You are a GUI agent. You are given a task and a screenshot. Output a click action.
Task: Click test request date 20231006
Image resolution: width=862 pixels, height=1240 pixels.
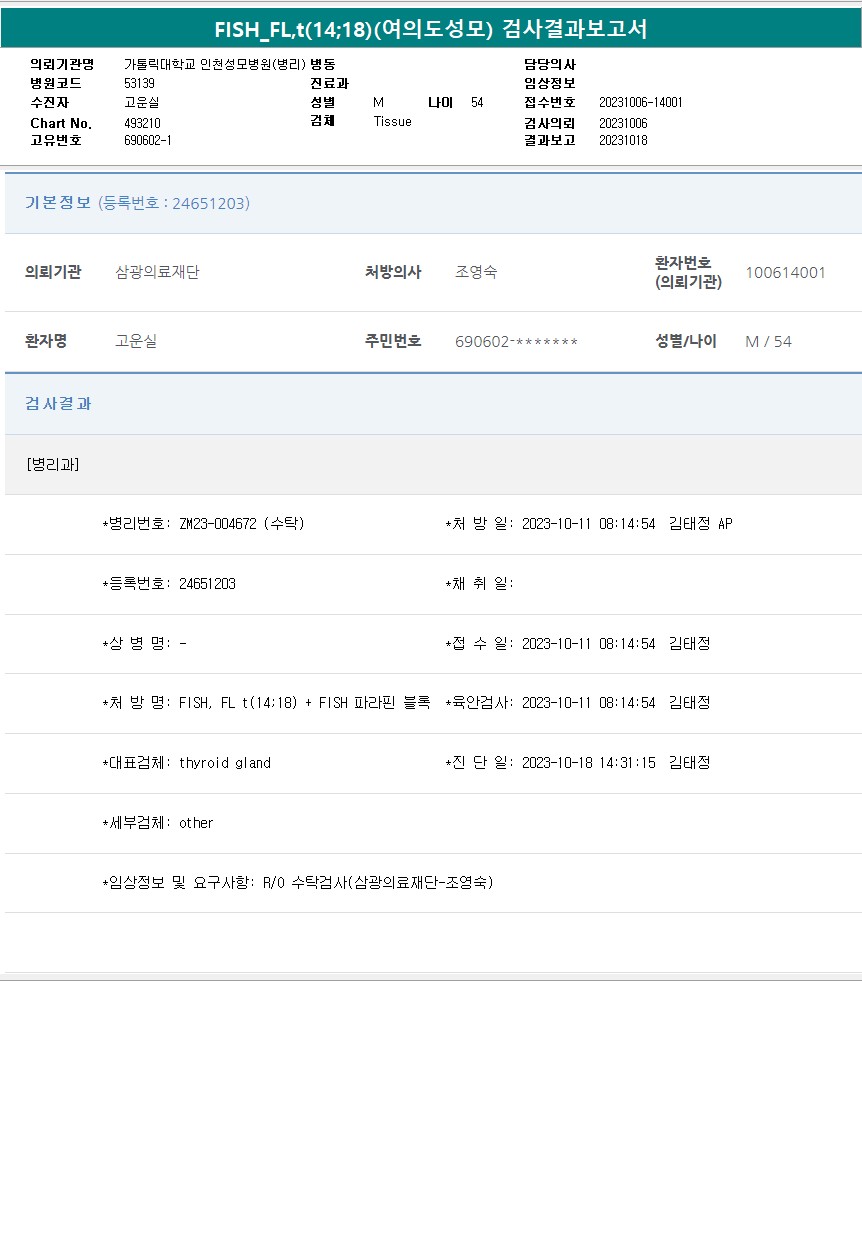623,123
